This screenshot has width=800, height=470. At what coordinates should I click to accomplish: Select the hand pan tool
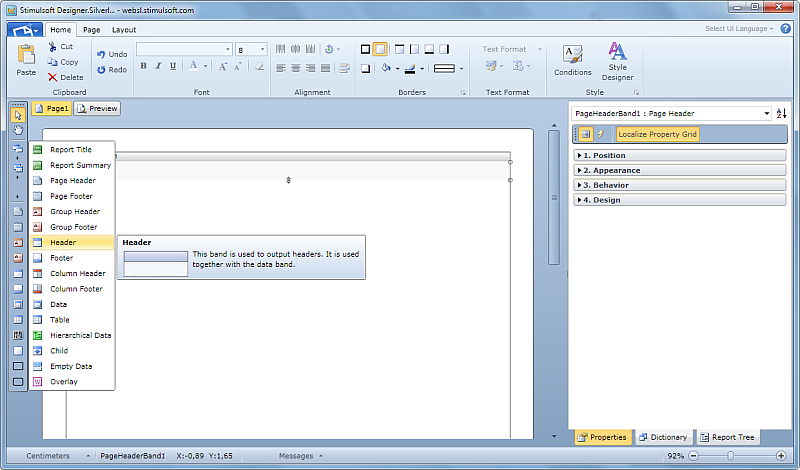point(18,130)
